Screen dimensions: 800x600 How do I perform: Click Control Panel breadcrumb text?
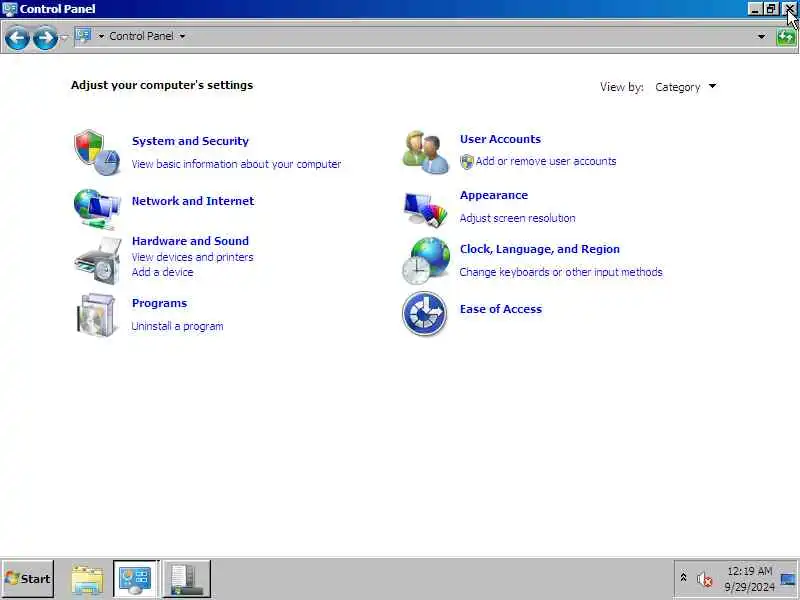click(141, 36)
